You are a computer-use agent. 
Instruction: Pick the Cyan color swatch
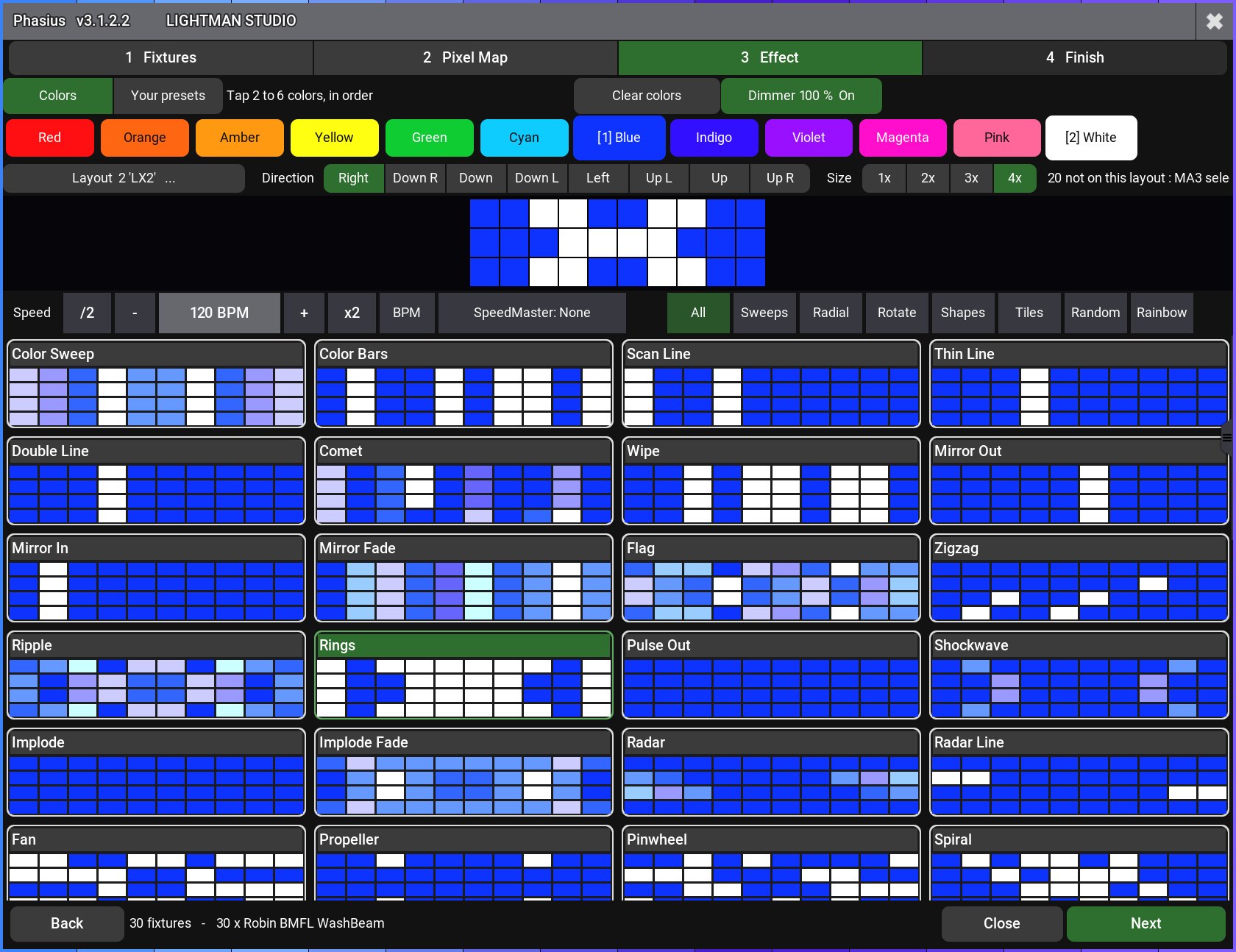pyautogui.click(x=524, y=138)
